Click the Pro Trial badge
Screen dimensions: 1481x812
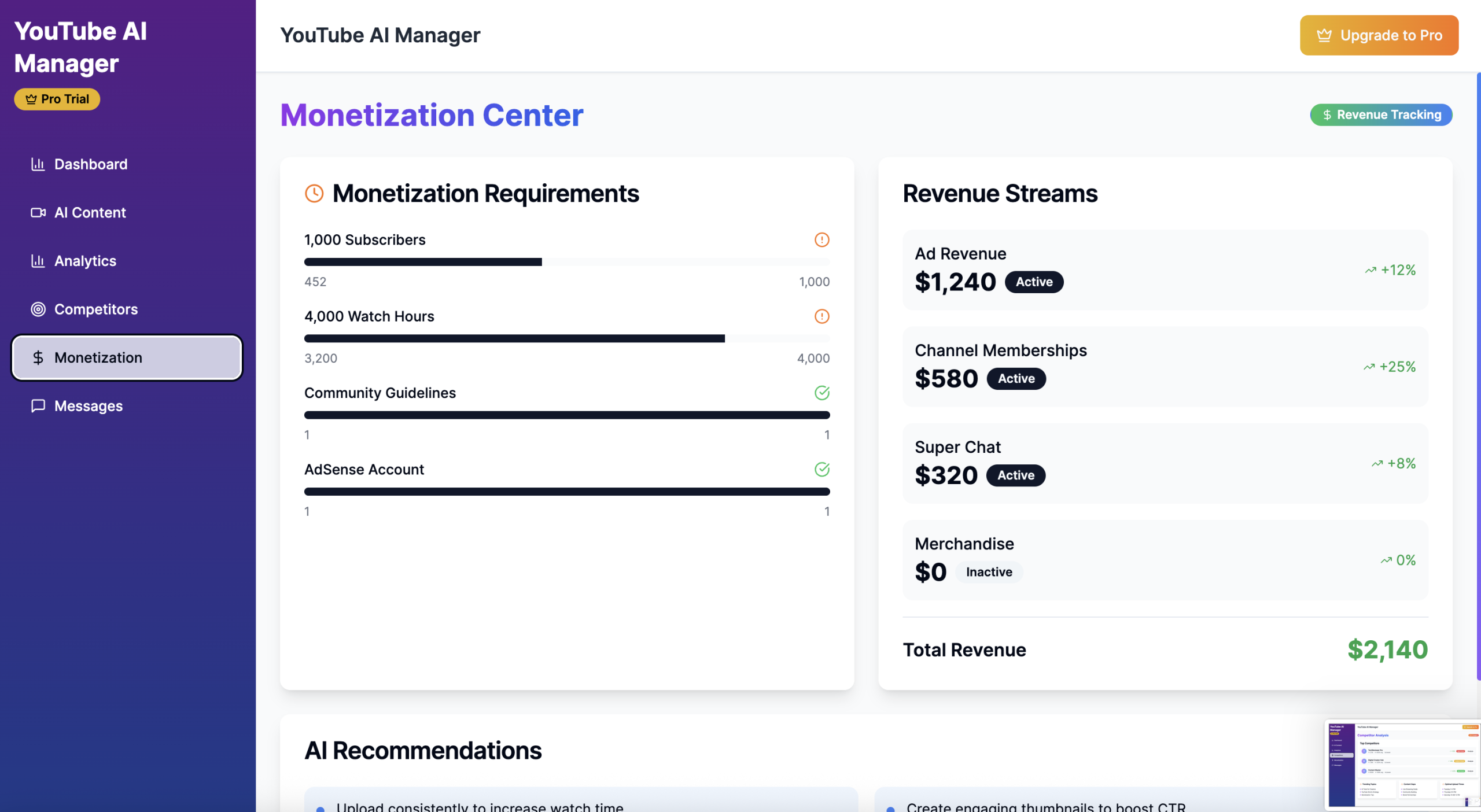click(57, 99)
